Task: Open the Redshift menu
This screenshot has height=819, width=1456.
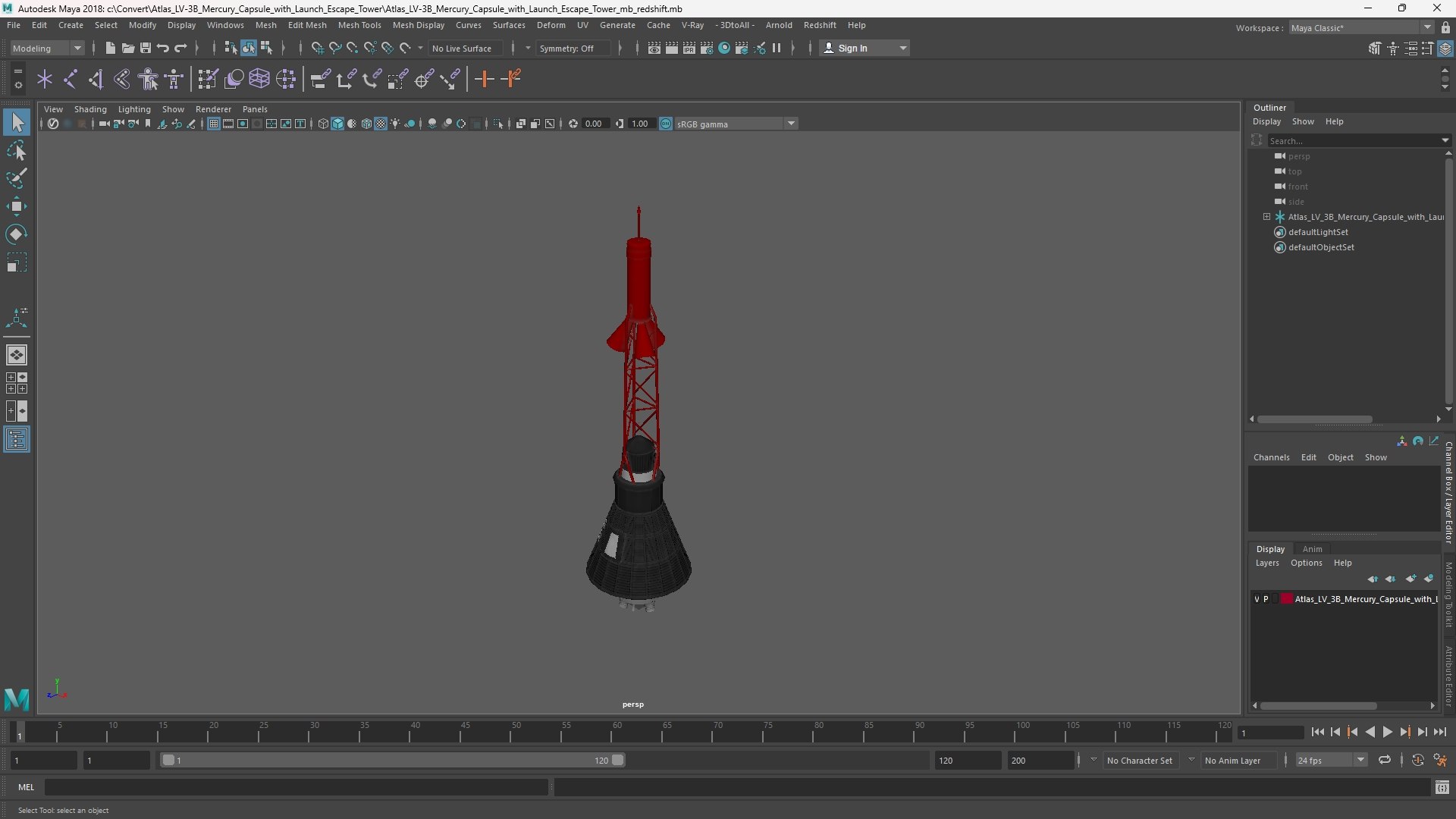Action: [x=820, y=25]
